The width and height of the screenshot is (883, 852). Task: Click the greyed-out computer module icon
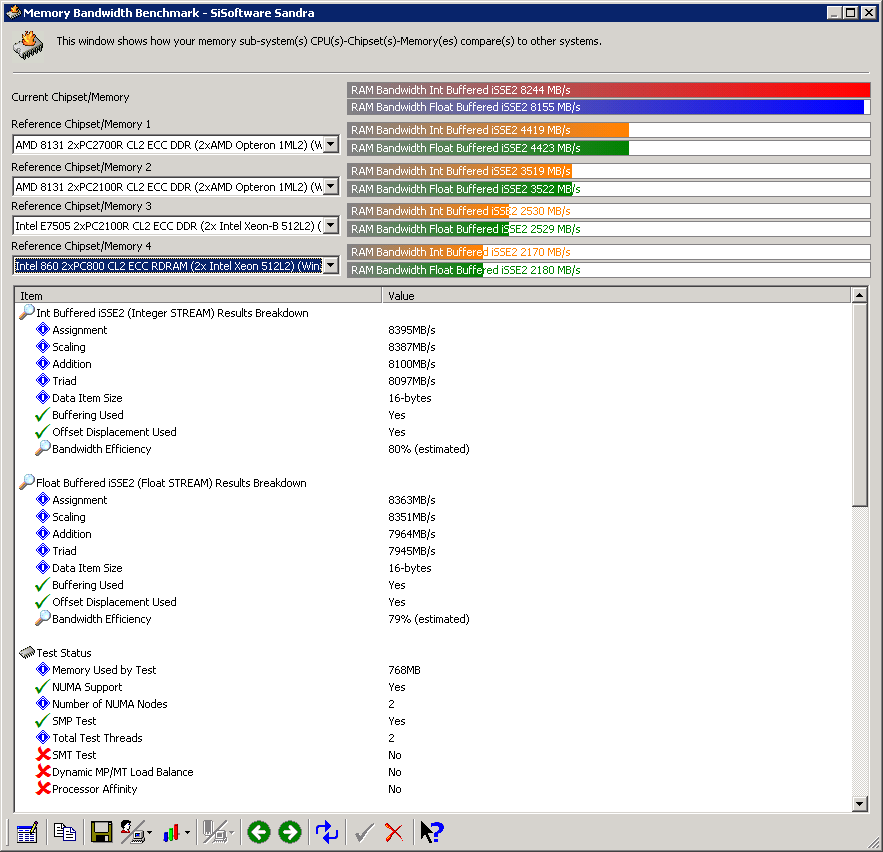point(215,832)
